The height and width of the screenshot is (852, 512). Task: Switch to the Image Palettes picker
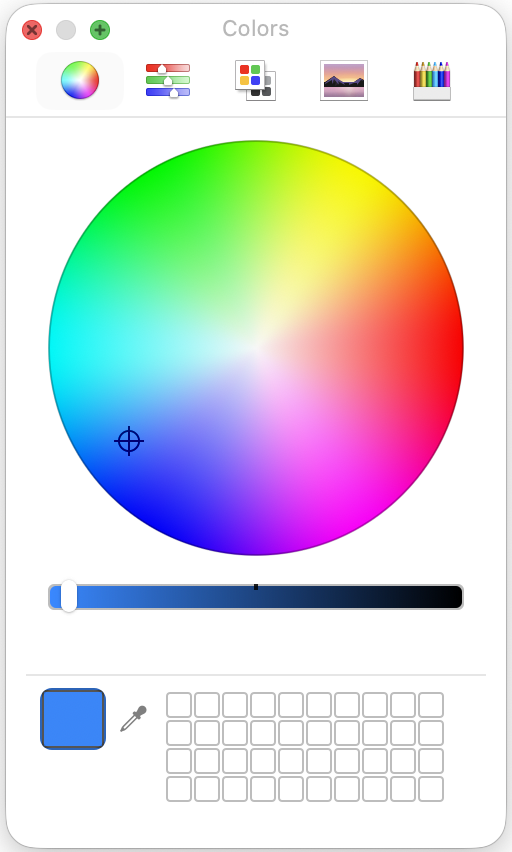click(344, 80)
